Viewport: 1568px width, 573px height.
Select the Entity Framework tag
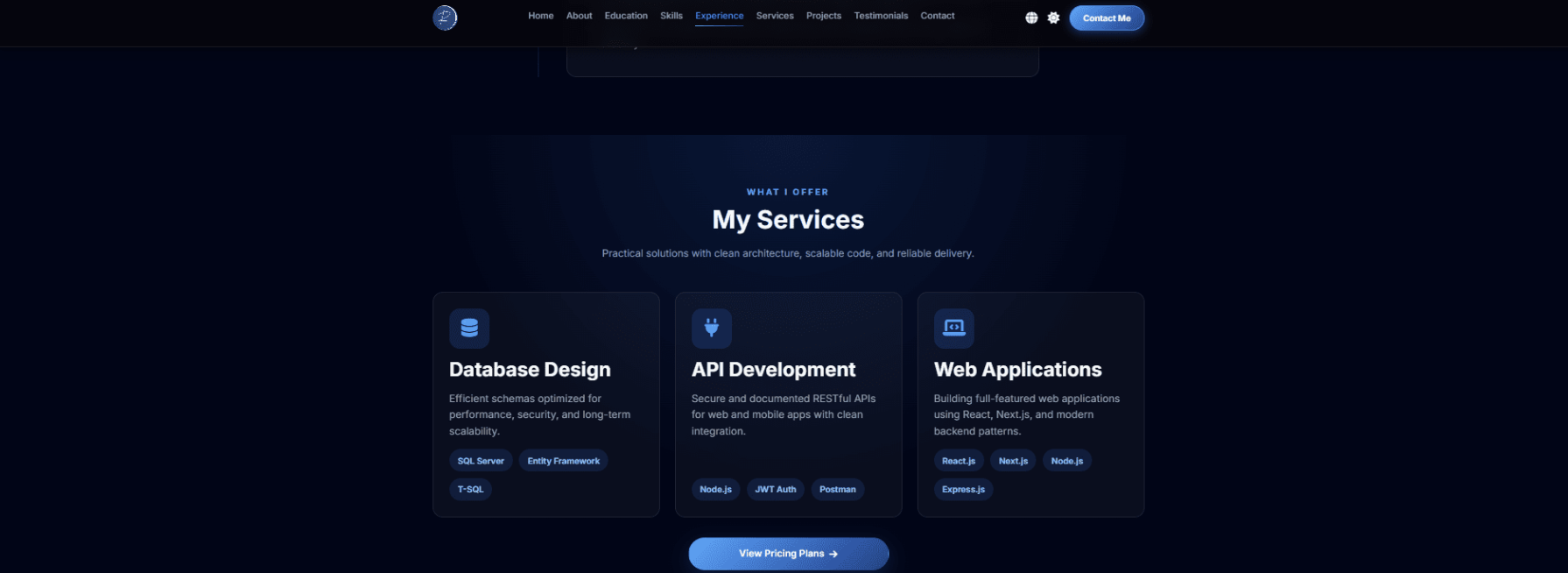tap(563, 461)
